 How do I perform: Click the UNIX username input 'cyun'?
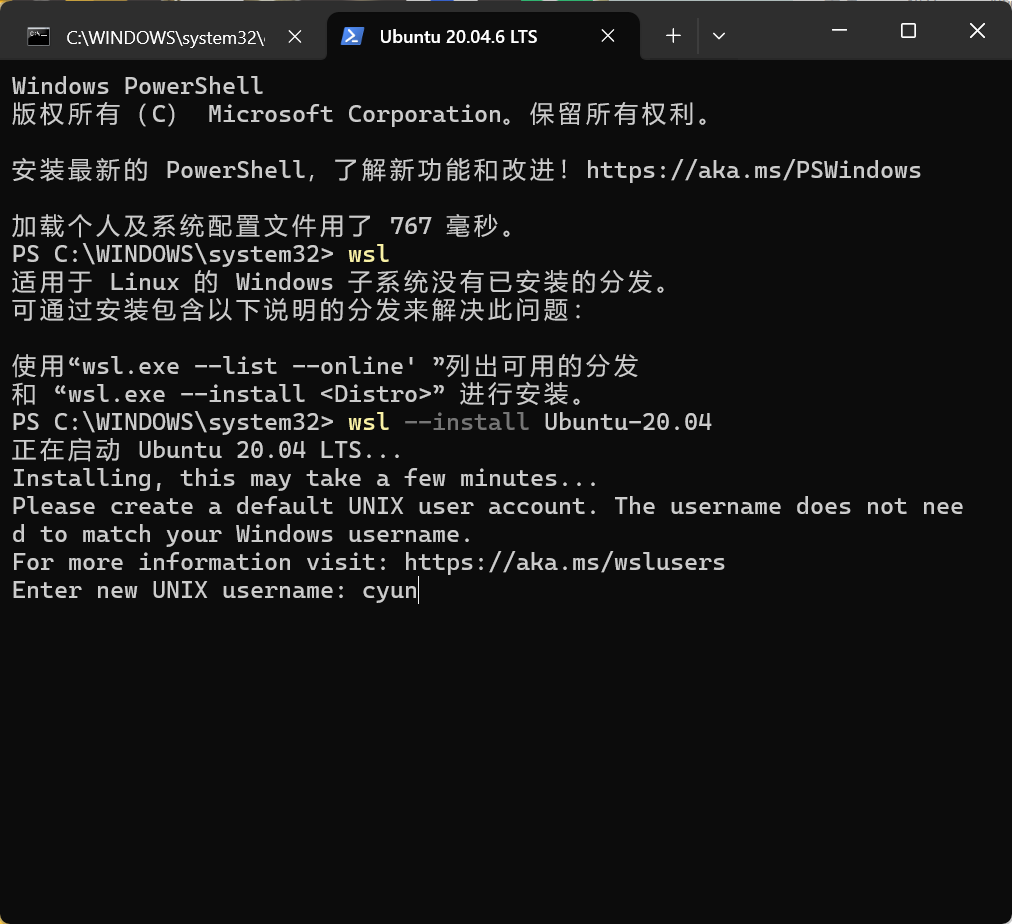[x=390, y=590]
